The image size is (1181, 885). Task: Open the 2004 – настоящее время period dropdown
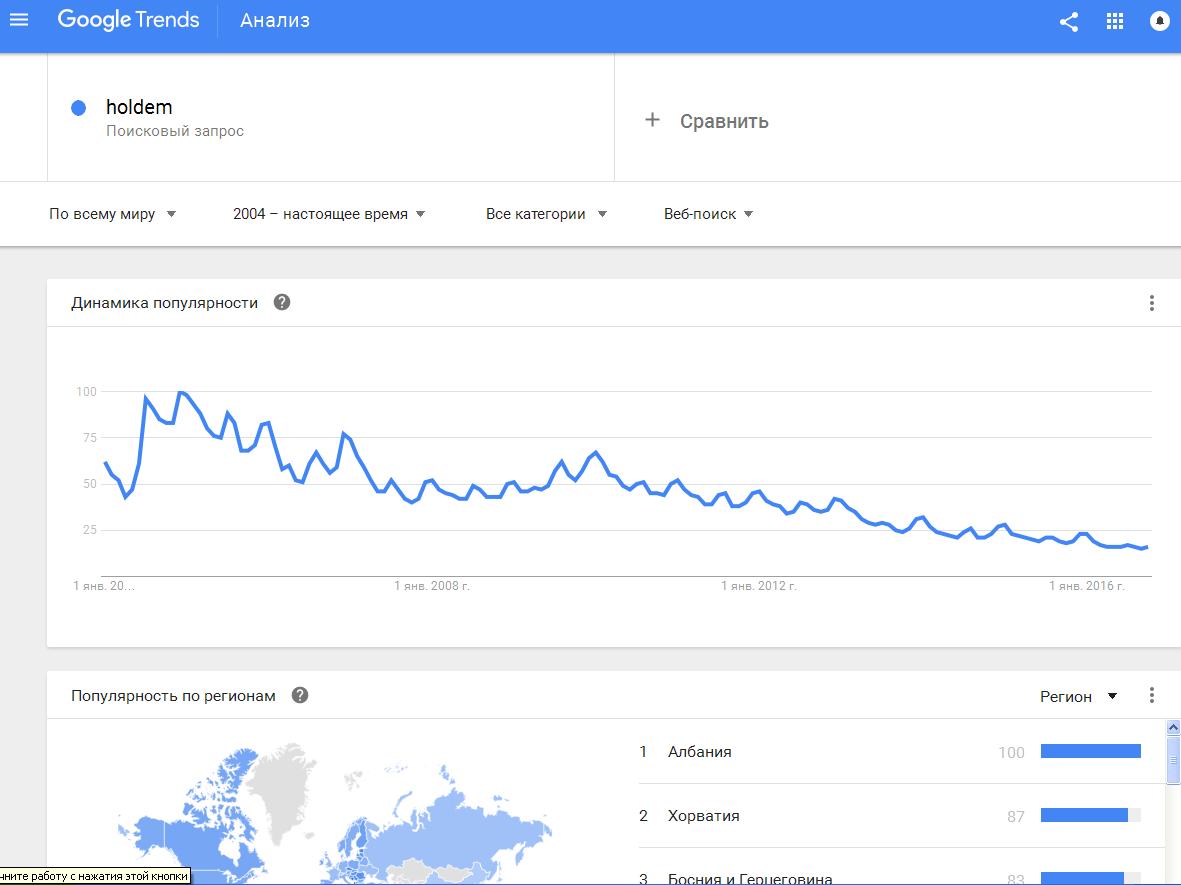[x=329, y=214]
